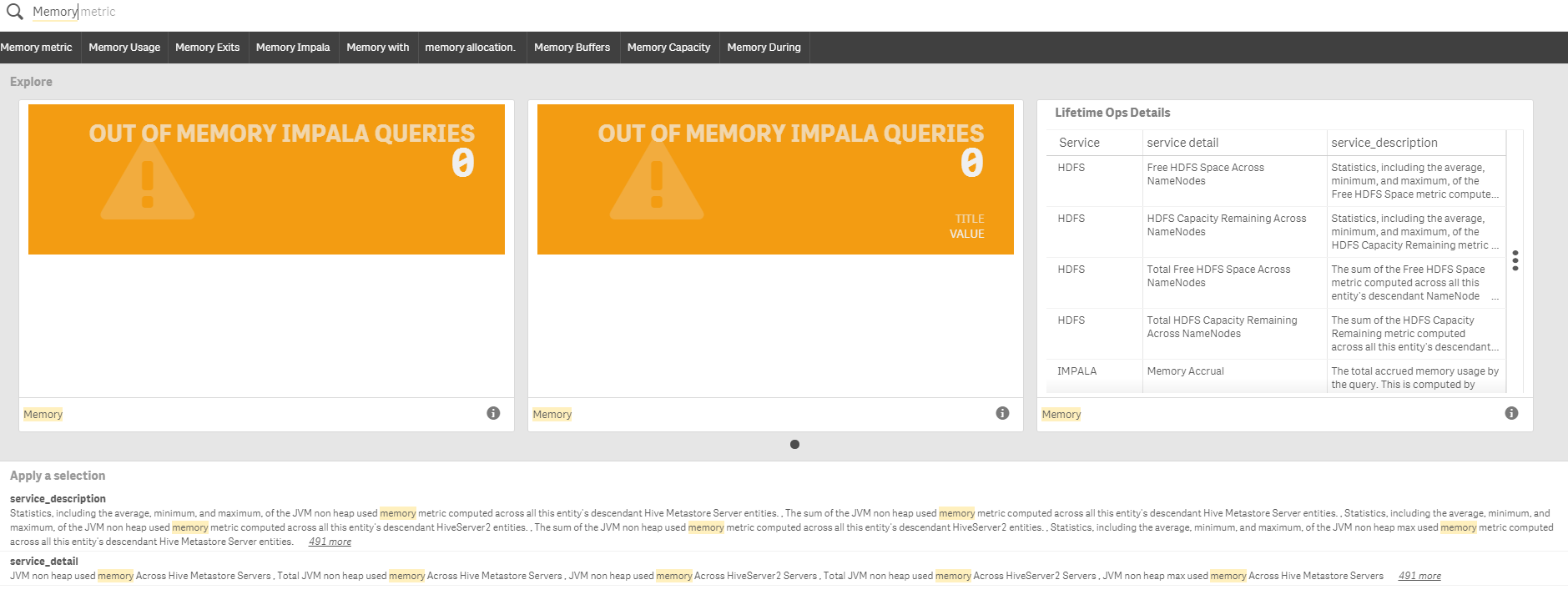Select the 'Memory Buffers' suggestion
This screenshot has width=1568, height=615.
tap(572, 48)
